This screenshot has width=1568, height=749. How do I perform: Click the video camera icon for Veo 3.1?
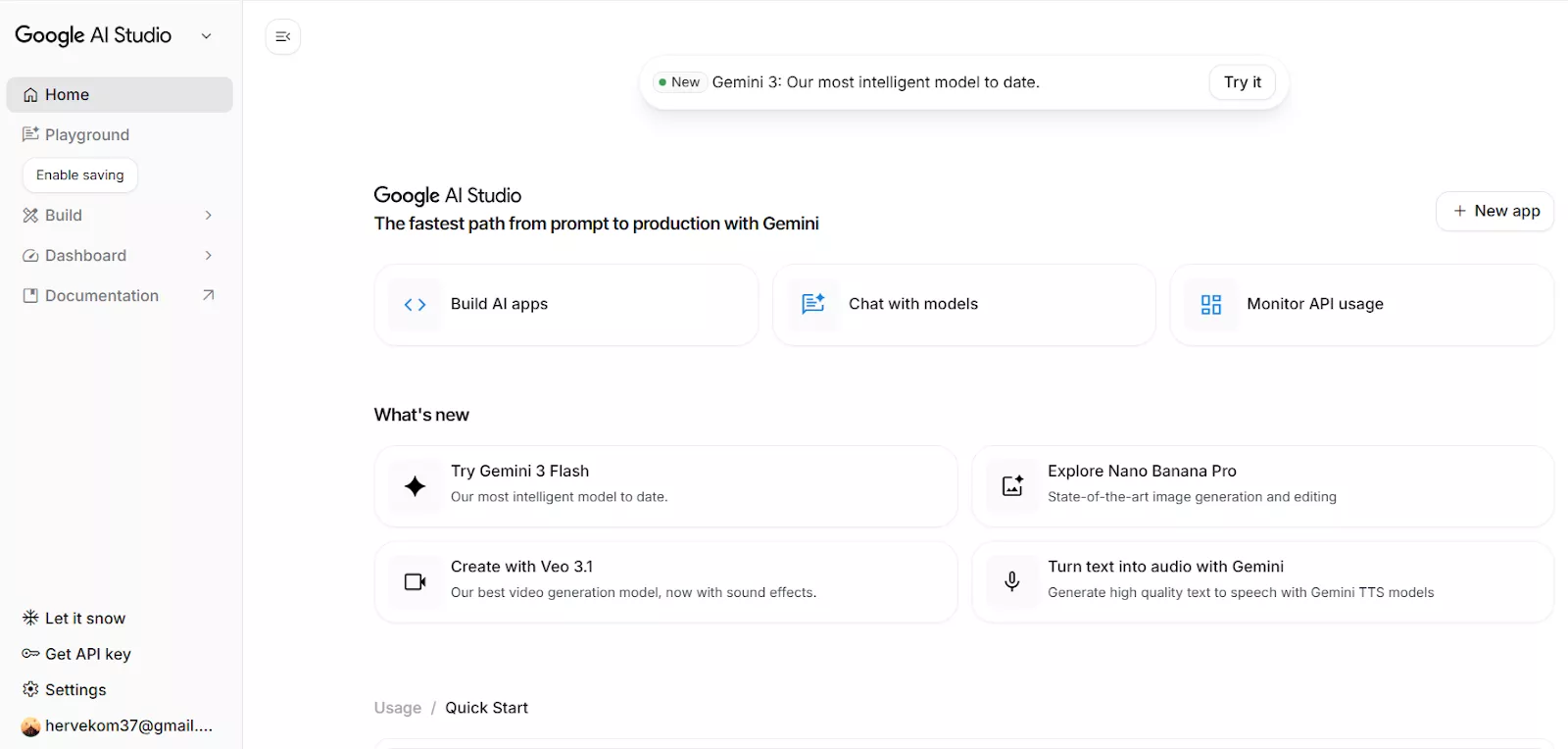(415, 582)
